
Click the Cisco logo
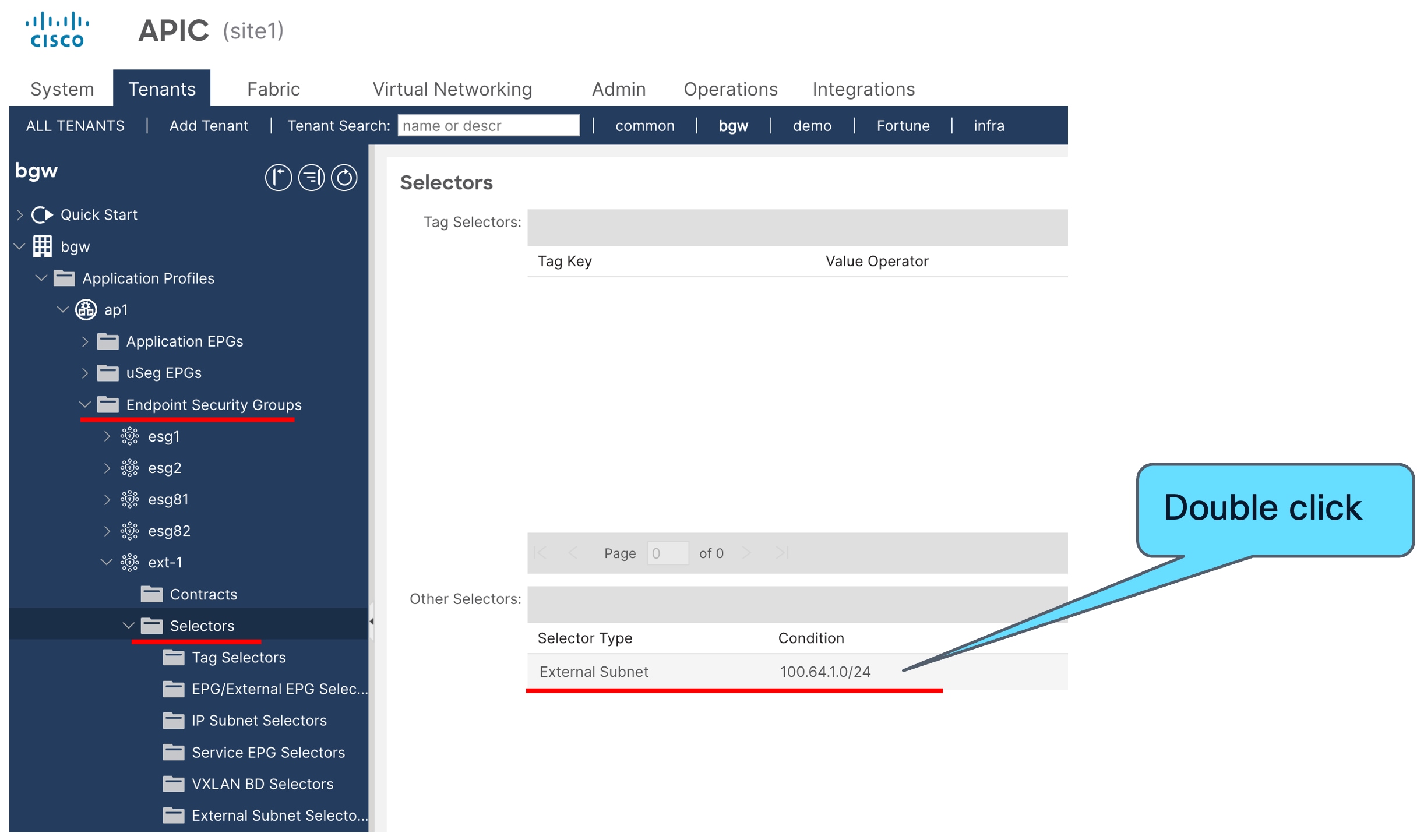pyautogui.click(x=57, y=30)
